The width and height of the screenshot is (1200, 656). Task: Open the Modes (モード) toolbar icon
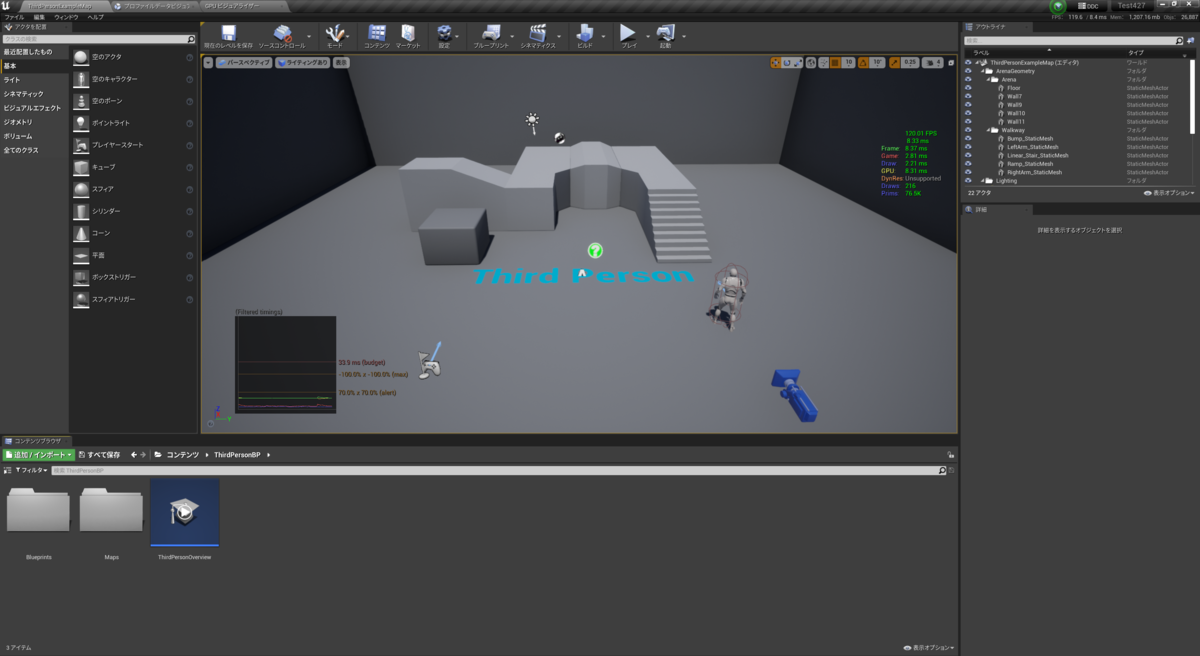334,33
